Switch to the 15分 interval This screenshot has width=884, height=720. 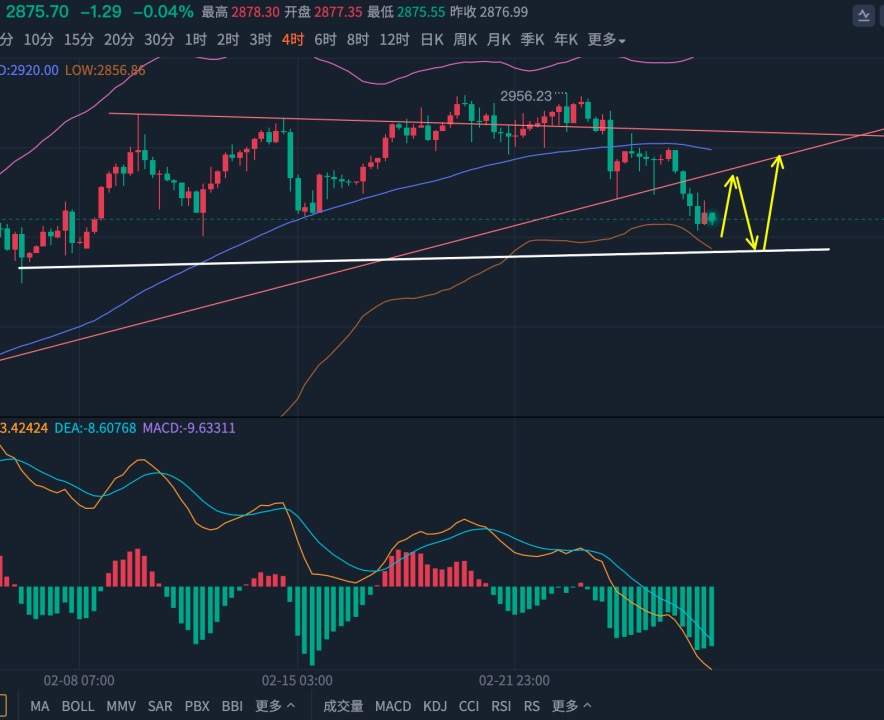pyautogui.click(x=78, y=39)
